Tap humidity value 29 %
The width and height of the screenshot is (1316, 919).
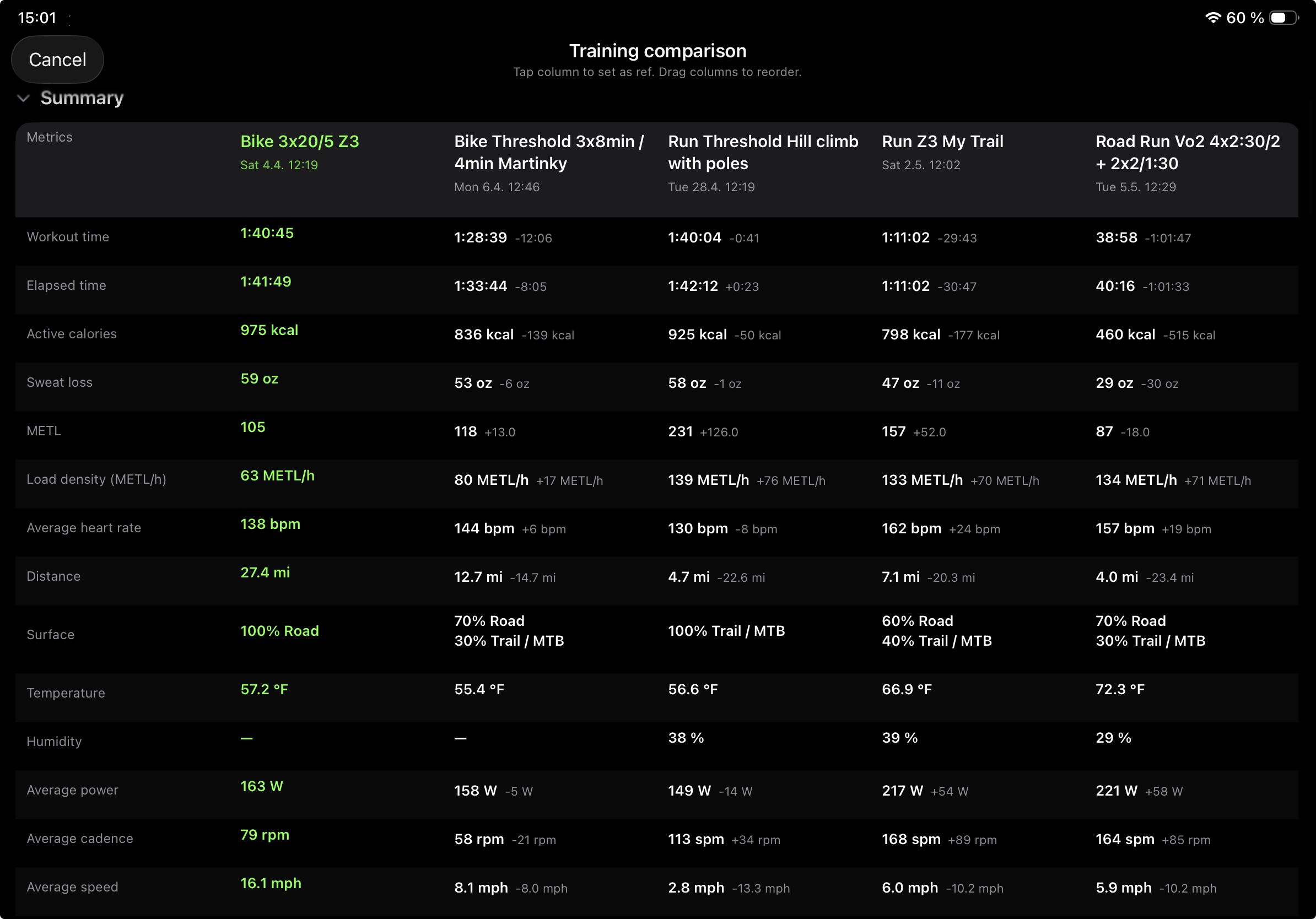click(x=1113, y=738)
